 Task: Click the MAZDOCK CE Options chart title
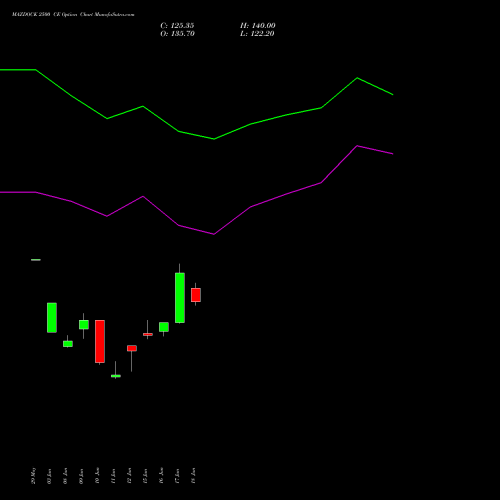coord(73,15)
